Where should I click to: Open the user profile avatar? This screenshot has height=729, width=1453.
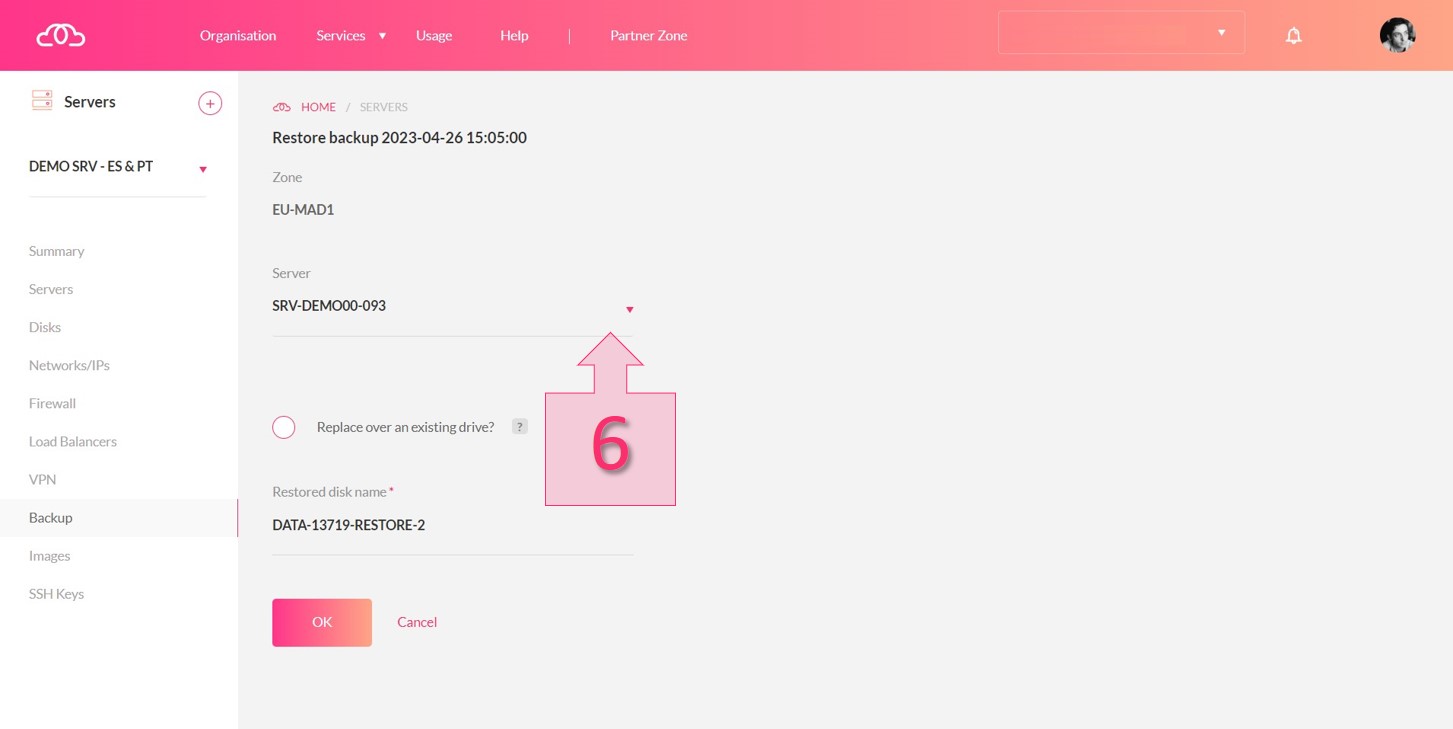coord(1397,35)
